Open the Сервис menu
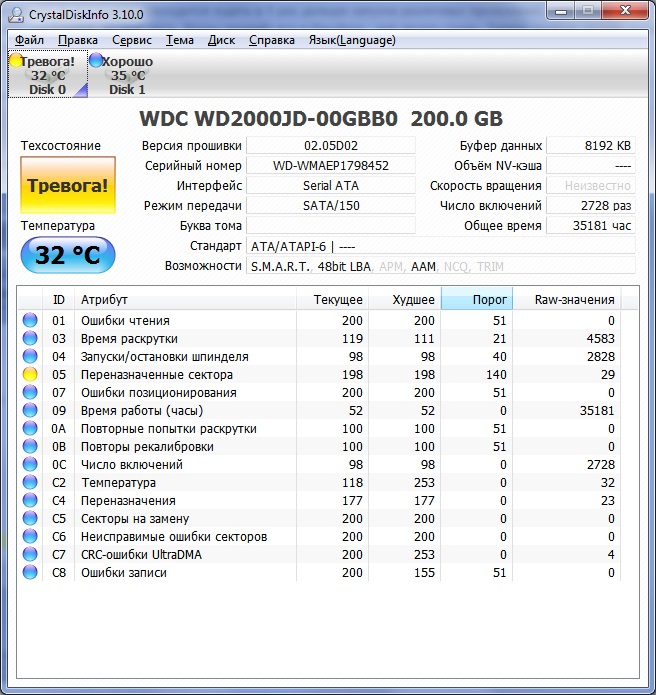This screenshot has width=656, height=695. tap(132, 40)
